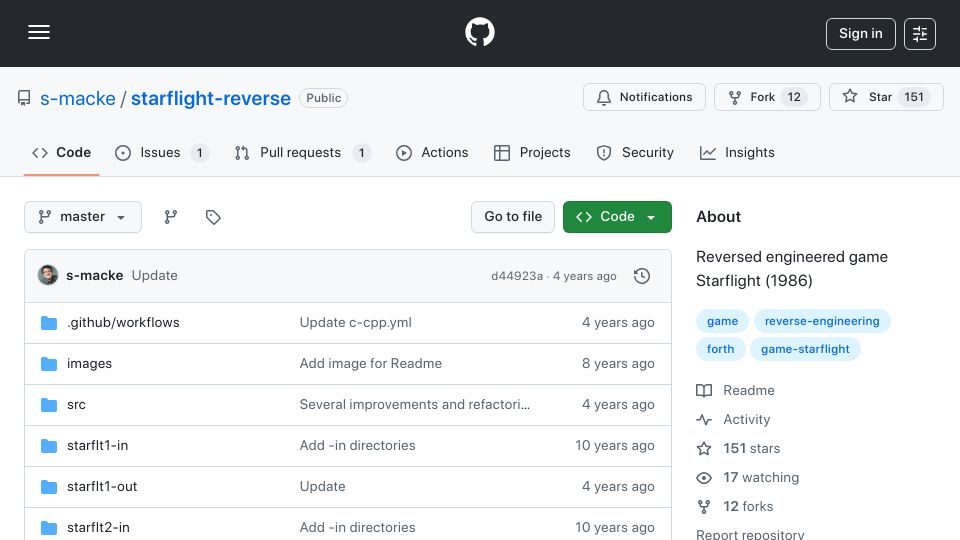Select the forth topic tag
960x540 pixels.
pyautogui.click(x=721, y=349)
